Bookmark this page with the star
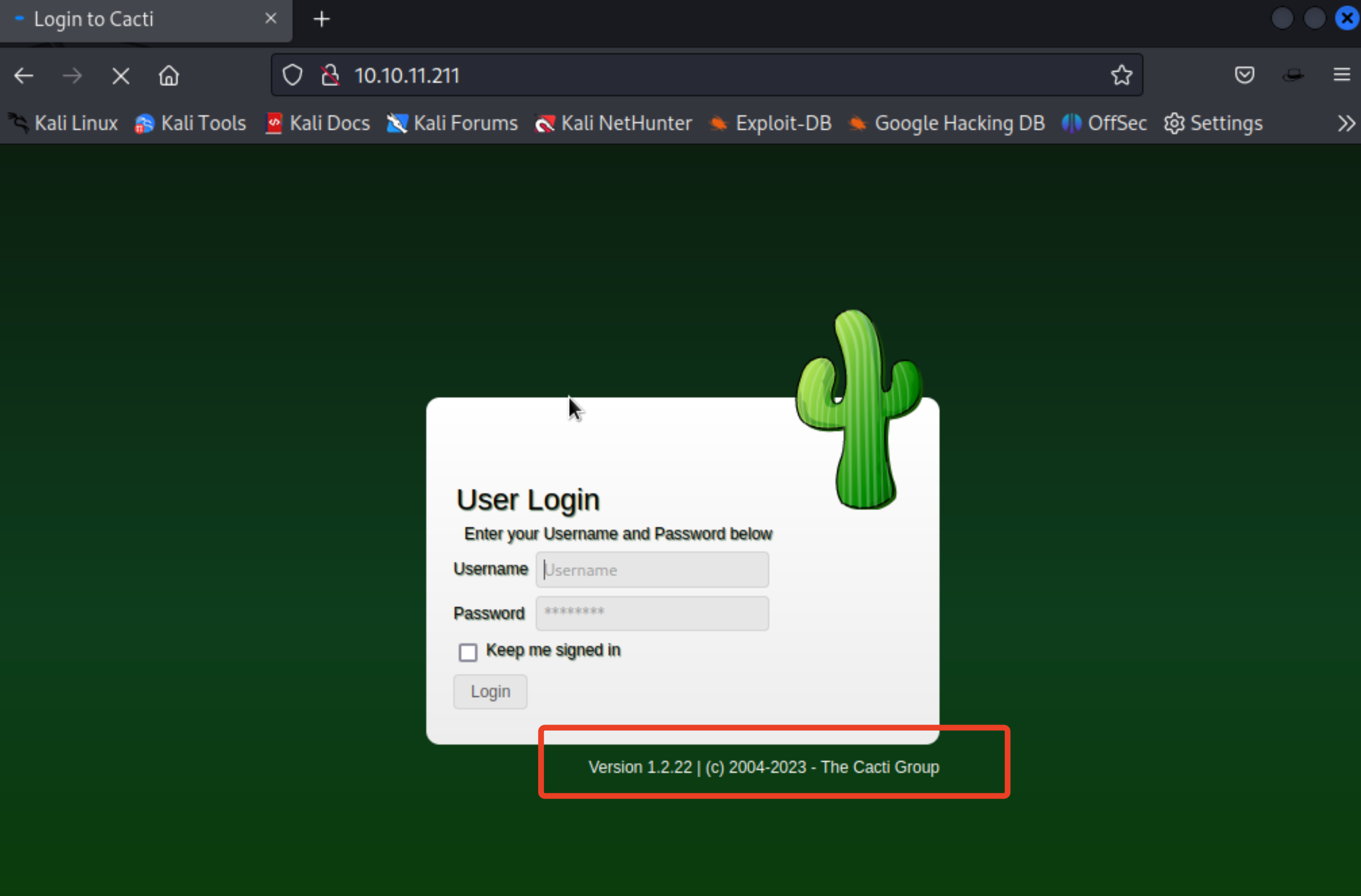The height and width of the screenshot is (896, 1361). click(1121, 75)
